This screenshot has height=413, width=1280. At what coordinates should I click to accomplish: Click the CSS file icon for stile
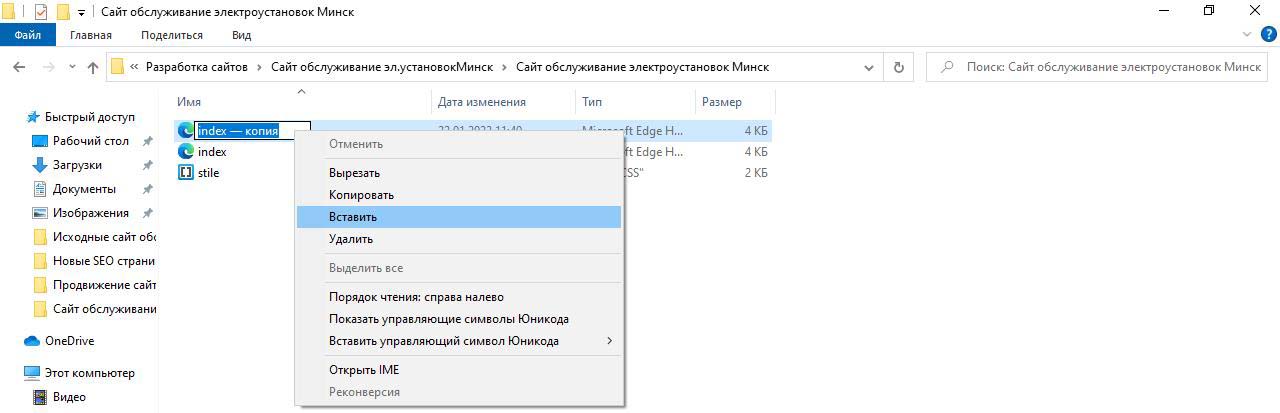(185, 173)
